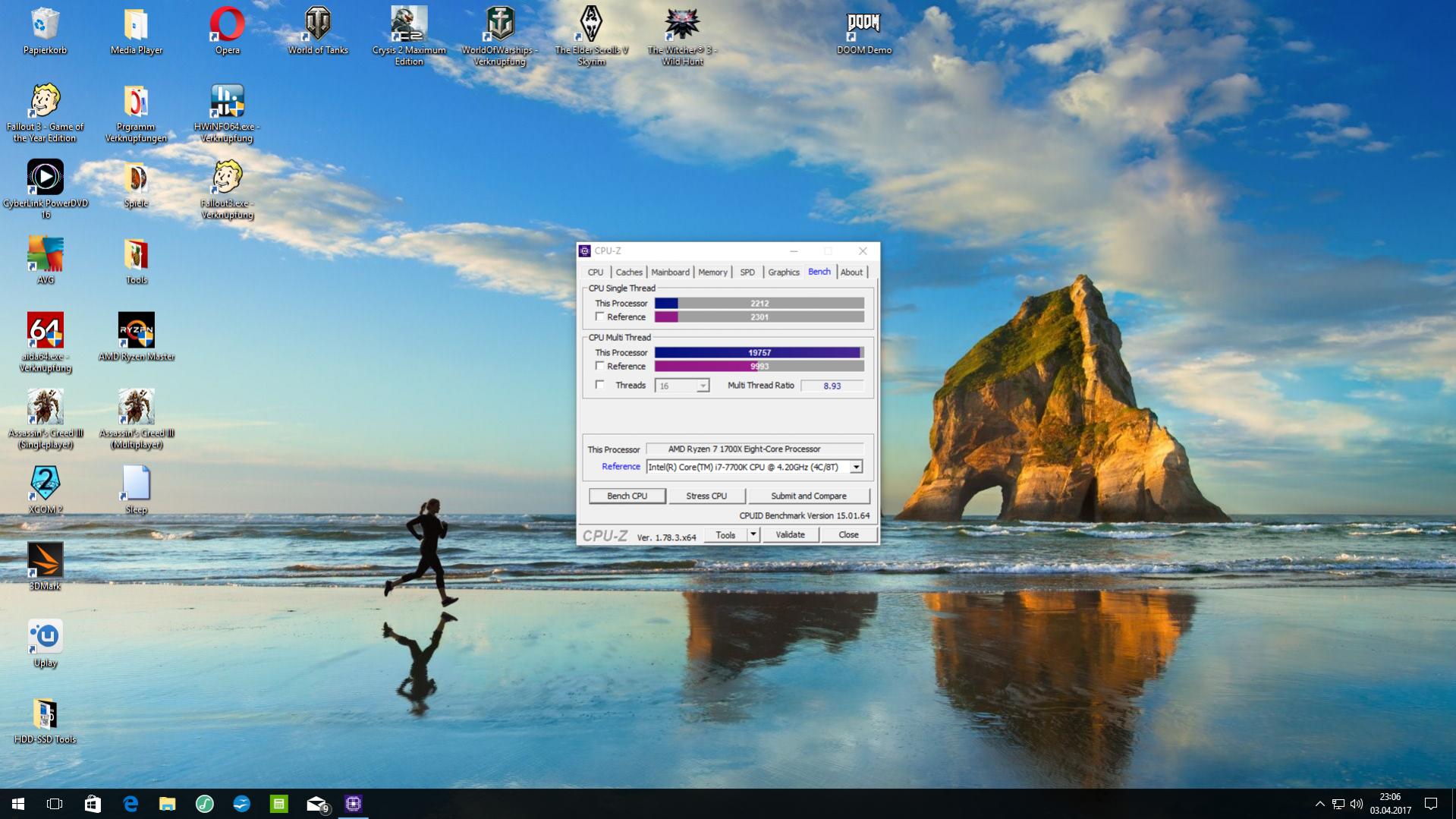This screenshot has width=1456, height=819.
Task: Open the AMD Ryzen Master desktop shortcut
Action: (137, 337)
